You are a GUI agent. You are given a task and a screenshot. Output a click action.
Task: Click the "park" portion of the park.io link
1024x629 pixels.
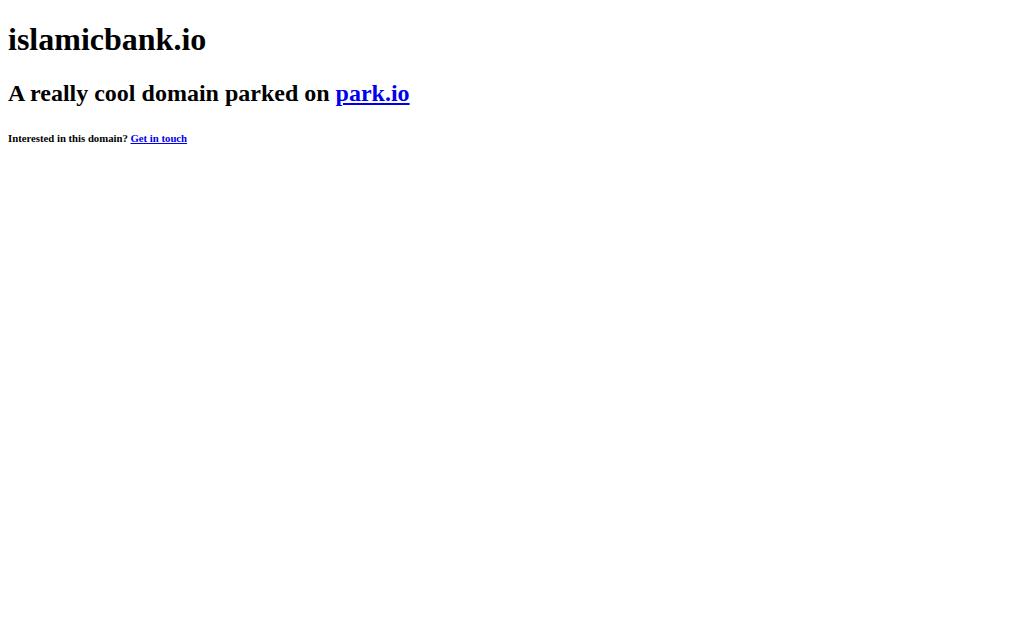(x=360, y=95)
